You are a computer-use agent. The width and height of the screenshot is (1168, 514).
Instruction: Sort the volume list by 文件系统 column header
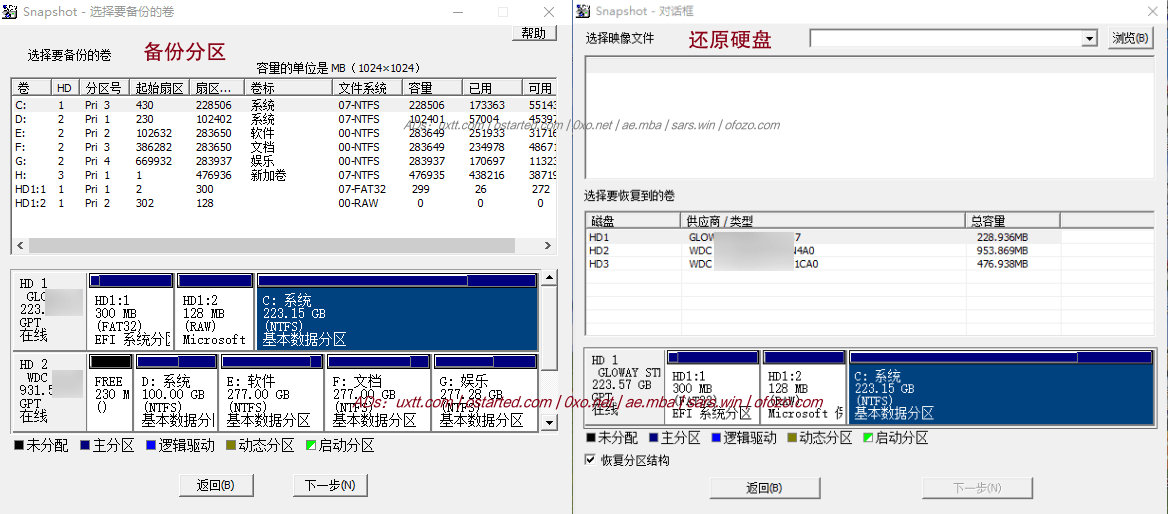(x=368, y=88)
